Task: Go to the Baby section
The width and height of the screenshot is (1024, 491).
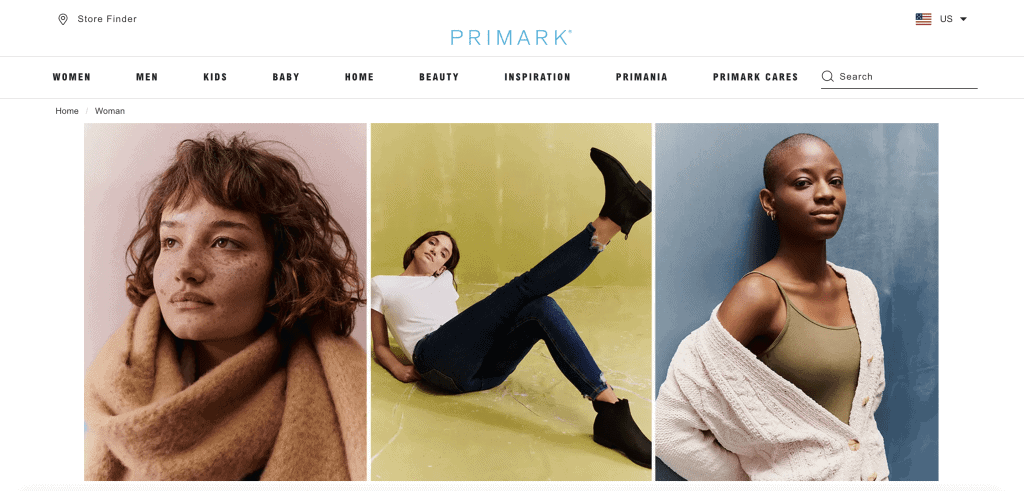Action: (286, 77)
